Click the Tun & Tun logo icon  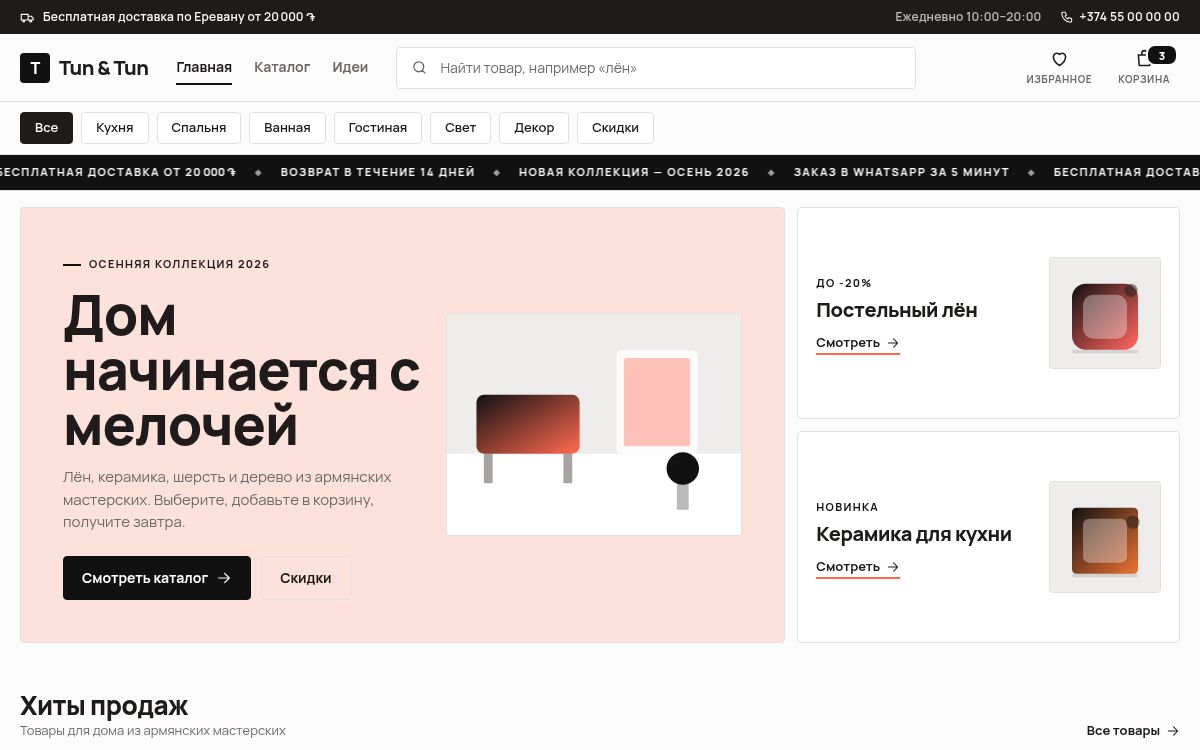tap(35, 68)
